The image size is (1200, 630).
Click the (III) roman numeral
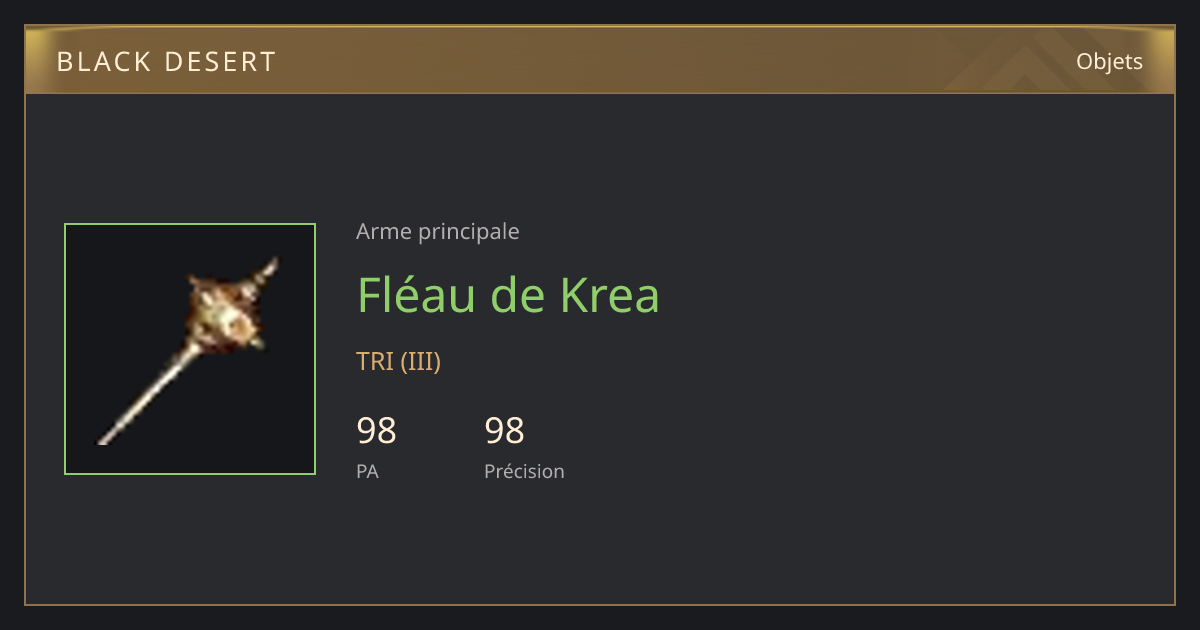tap(421, 361)
